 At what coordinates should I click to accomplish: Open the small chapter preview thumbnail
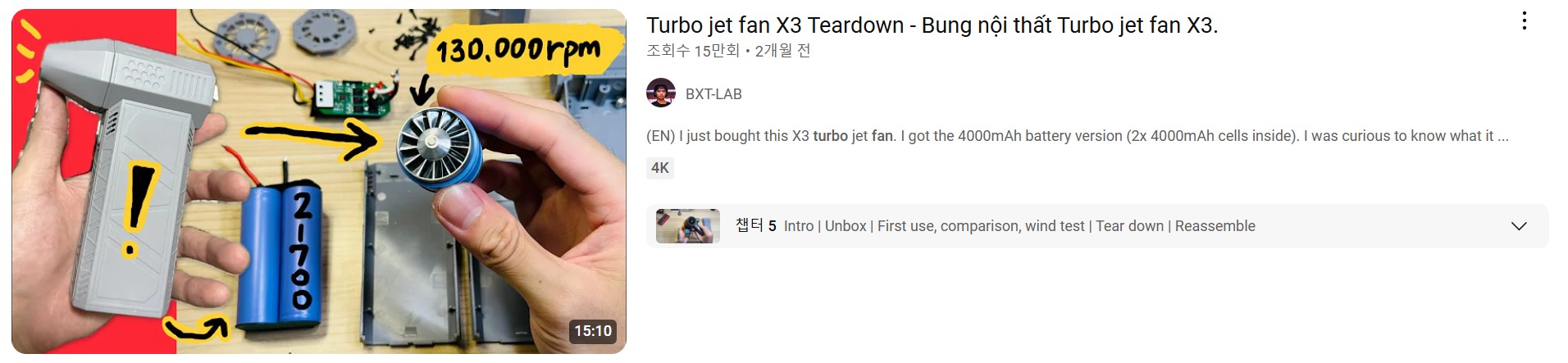click(x=688, y=226)
